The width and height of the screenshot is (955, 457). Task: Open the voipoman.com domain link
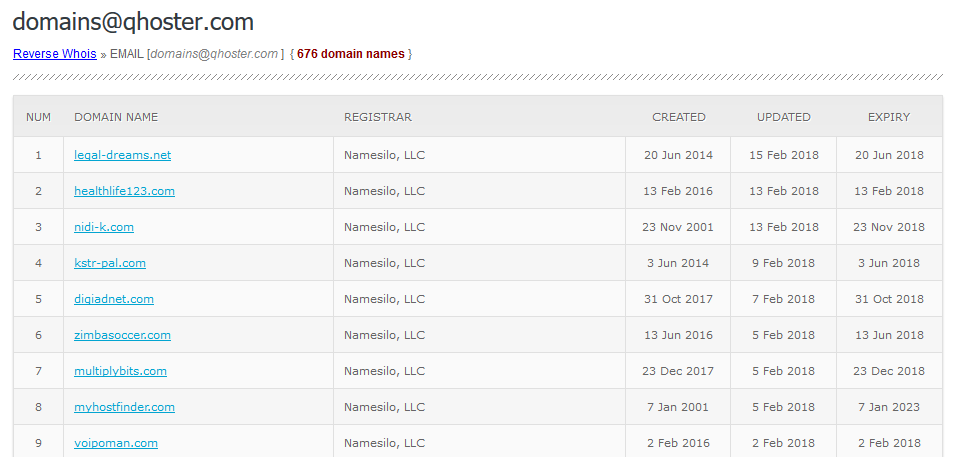tap(116, 443)
